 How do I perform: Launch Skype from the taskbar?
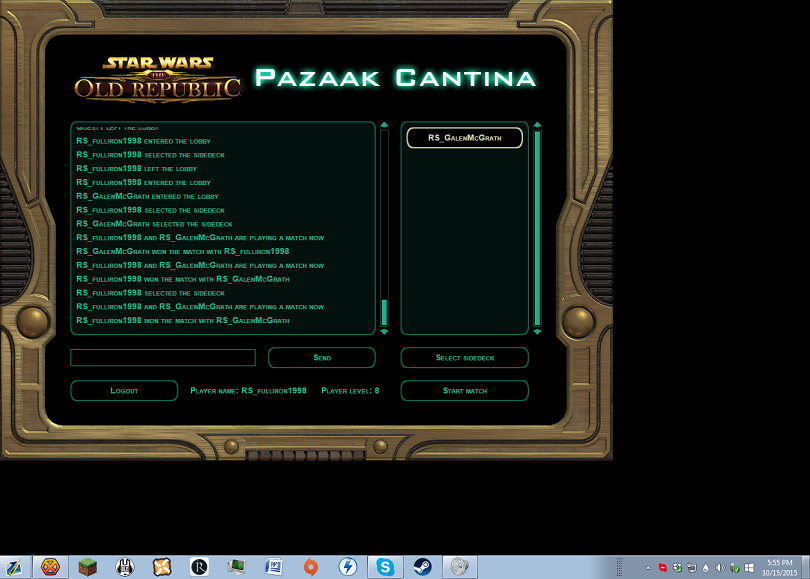click(385, 566)
